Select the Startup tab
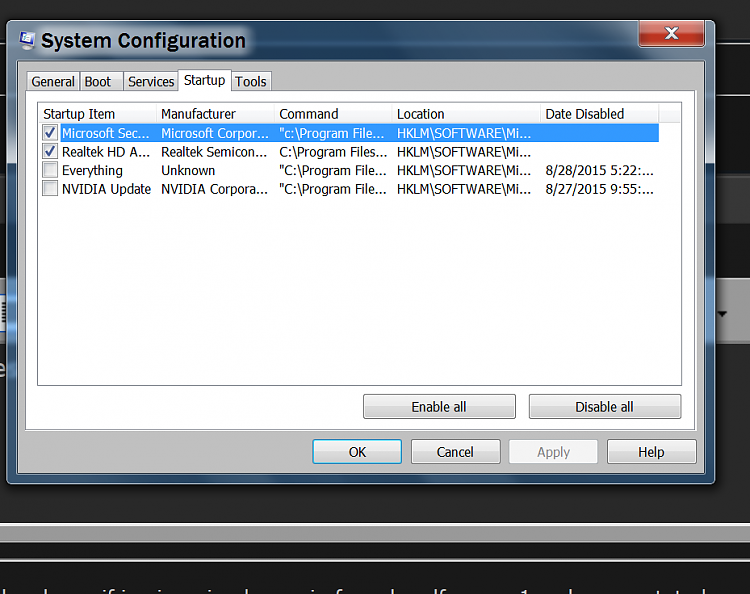The height and width of the screenshot is (594, 750). pos(205,80)
